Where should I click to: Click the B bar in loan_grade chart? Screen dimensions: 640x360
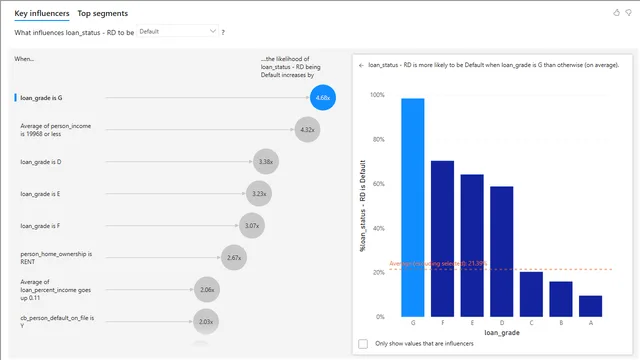pyautogui.click(x=561, y=299)
